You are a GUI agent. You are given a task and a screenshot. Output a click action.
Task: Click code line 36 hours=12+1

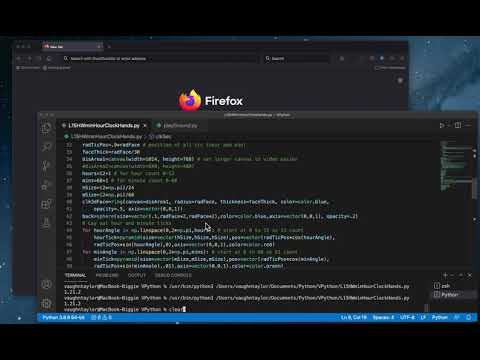[x=128, y=173]
